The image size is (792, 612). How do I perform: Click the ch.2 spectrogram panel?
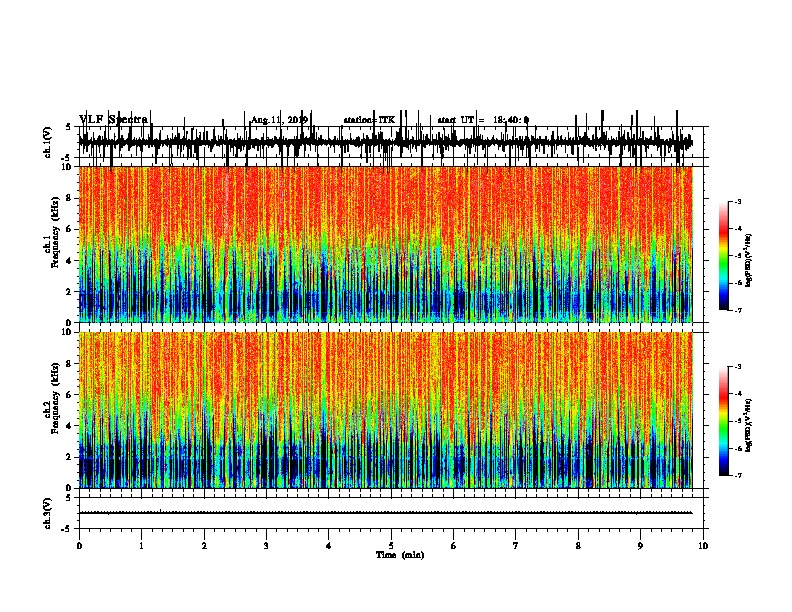pyautogui.click(x=385, y=410)
